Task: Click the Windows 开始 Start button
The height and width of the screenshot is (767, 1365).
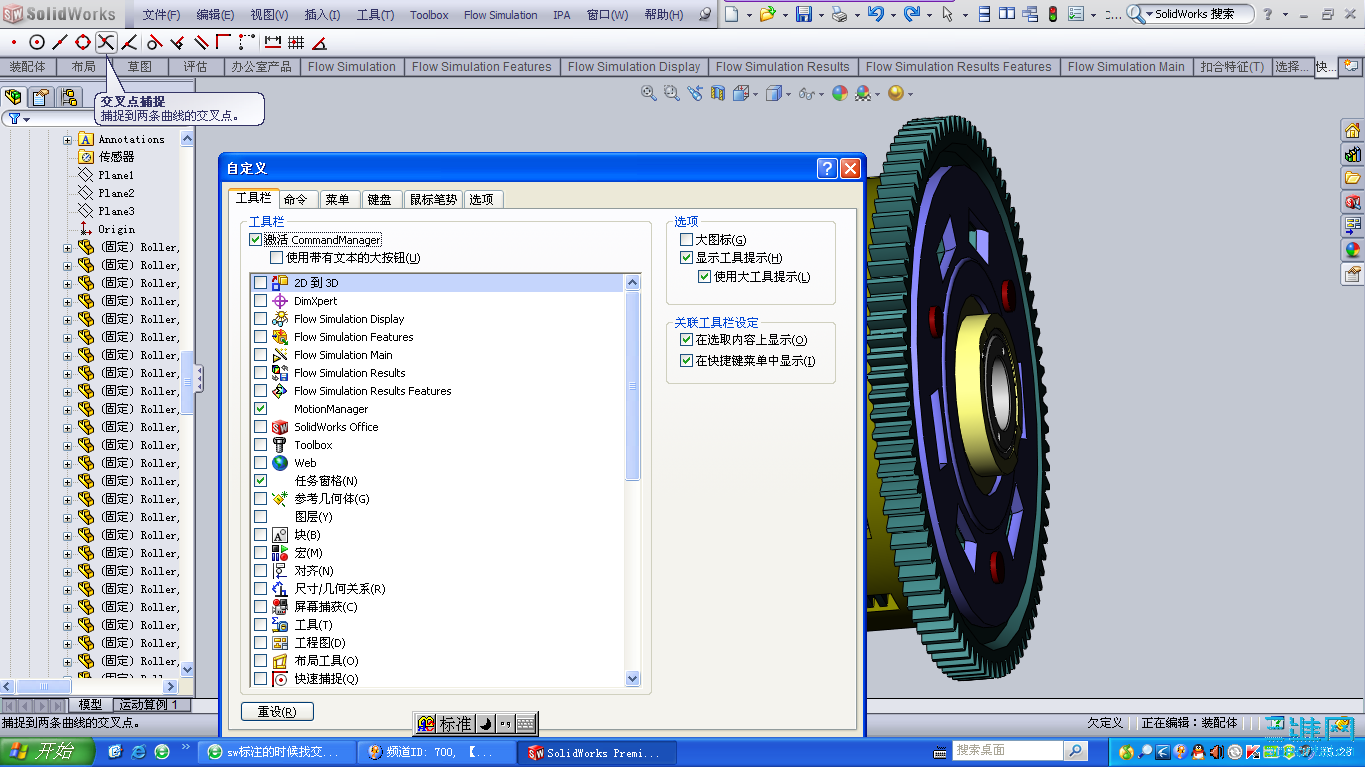Action: click(46, 752)
